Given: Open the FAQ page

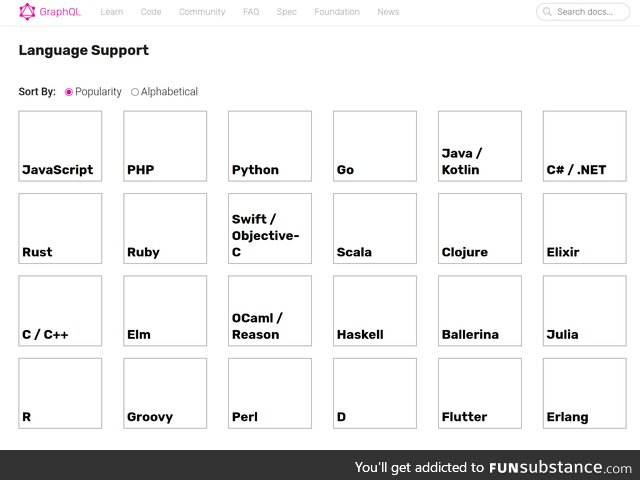Looking at the screenshot, I should [x=250, y=12].
